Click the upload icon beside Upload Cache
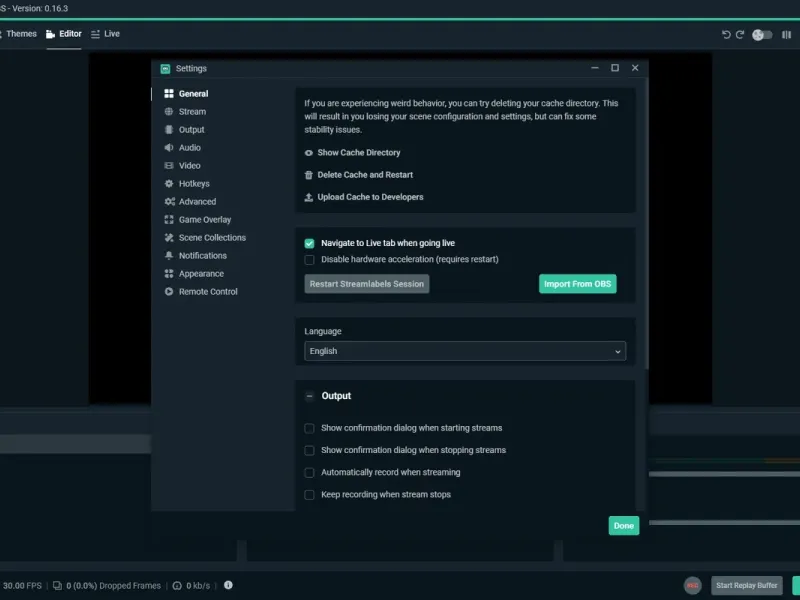 [309, 197]
